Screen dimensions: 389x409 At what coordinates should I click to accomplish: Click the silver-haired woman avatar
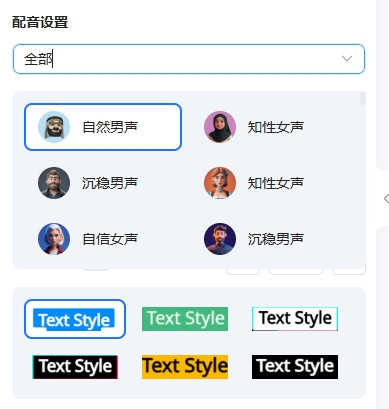point(54,239)
